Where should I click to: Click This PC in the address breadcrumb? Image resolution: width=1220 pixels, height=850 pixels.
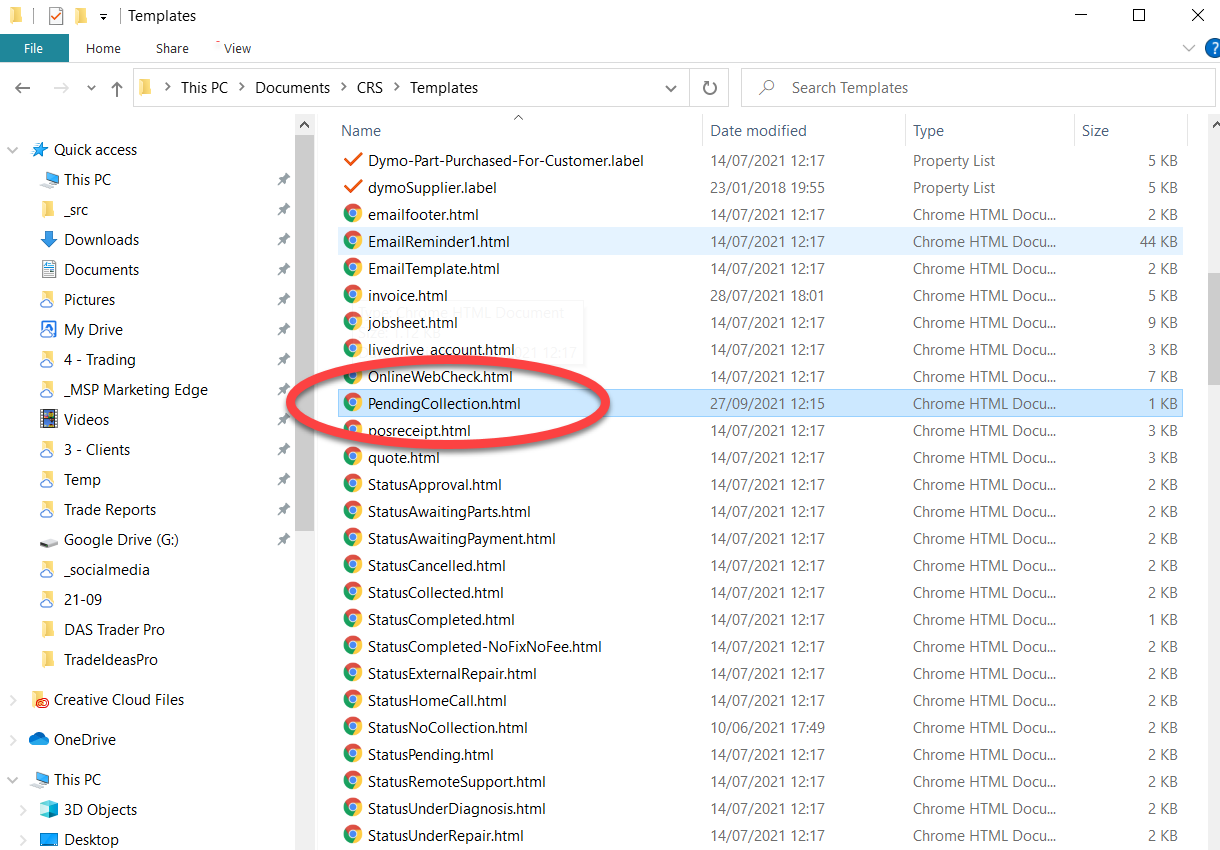coord(204,88)
